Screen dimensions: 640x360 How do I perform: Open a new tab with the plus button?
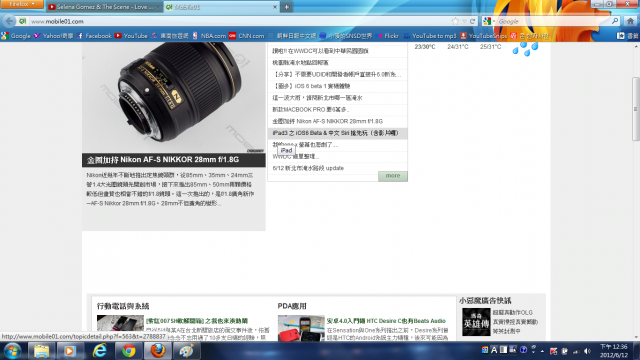[x=287, y=7]
